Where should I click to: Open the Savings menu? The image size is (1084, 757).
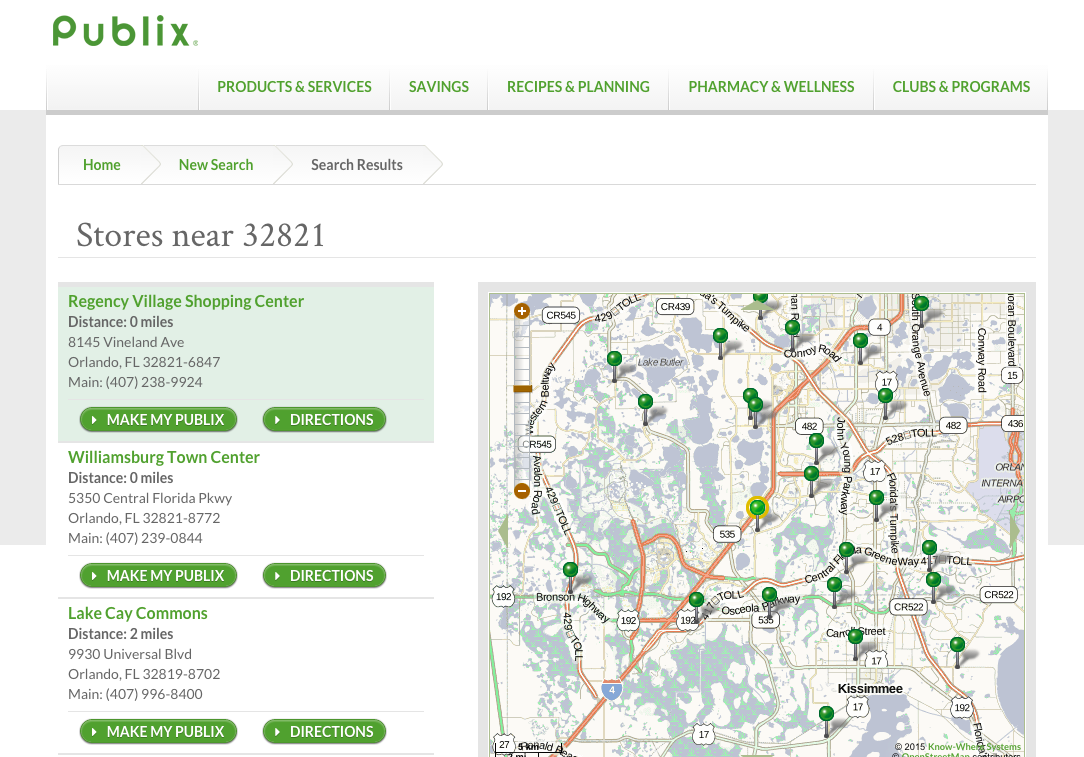438,87
